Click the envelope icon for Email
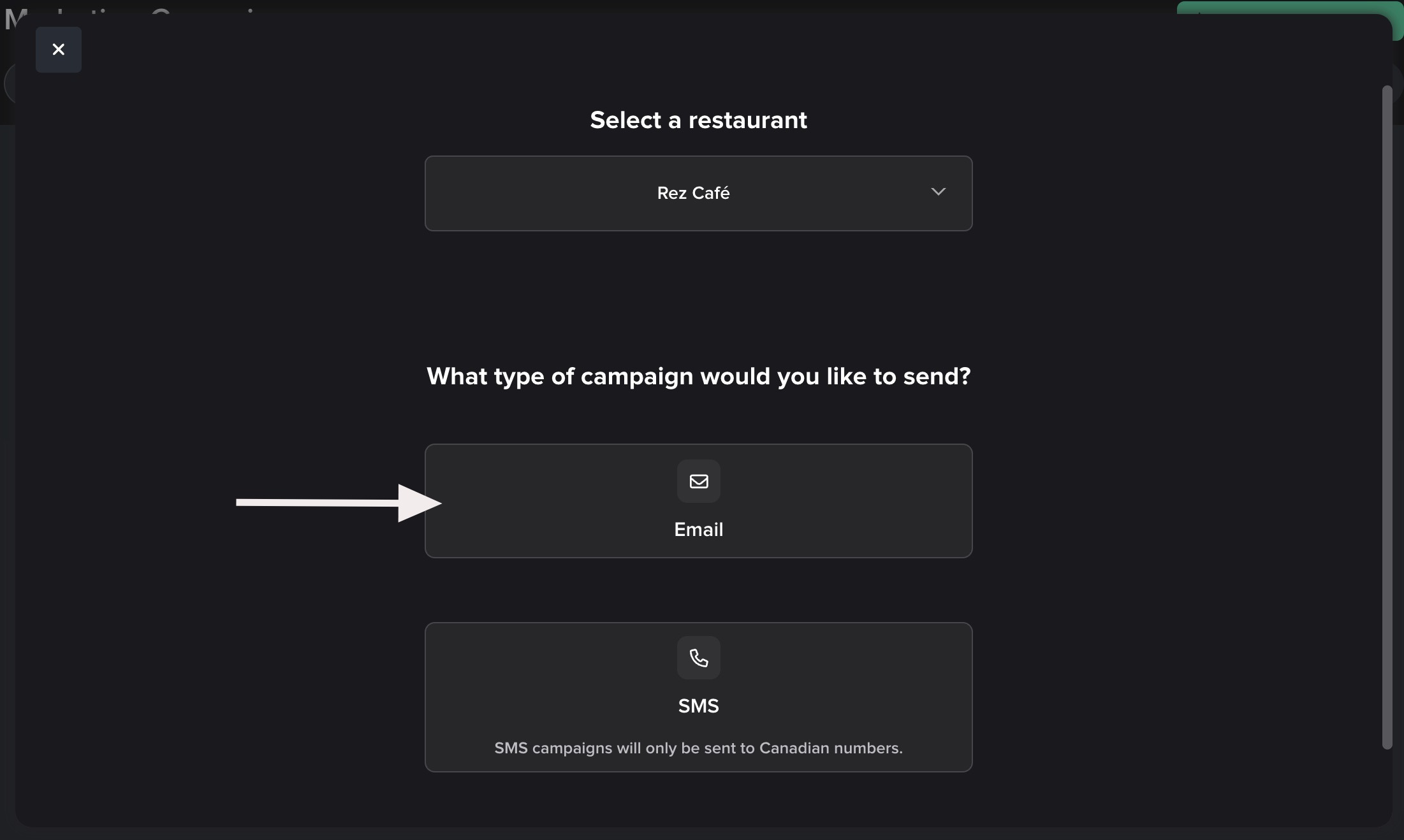The width and height of the screenshot is (1404, 840). pos(698,481)
